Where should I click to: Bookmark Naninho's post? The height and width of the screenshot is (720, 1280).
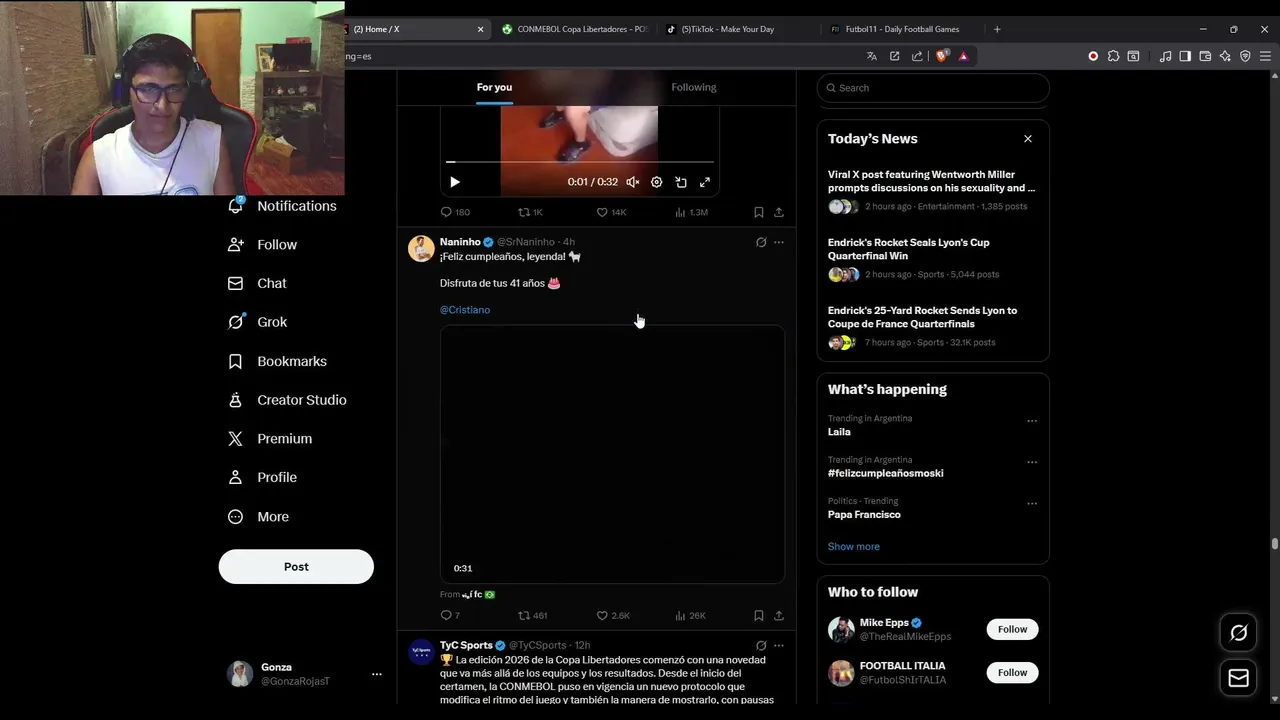pos(759,615)
